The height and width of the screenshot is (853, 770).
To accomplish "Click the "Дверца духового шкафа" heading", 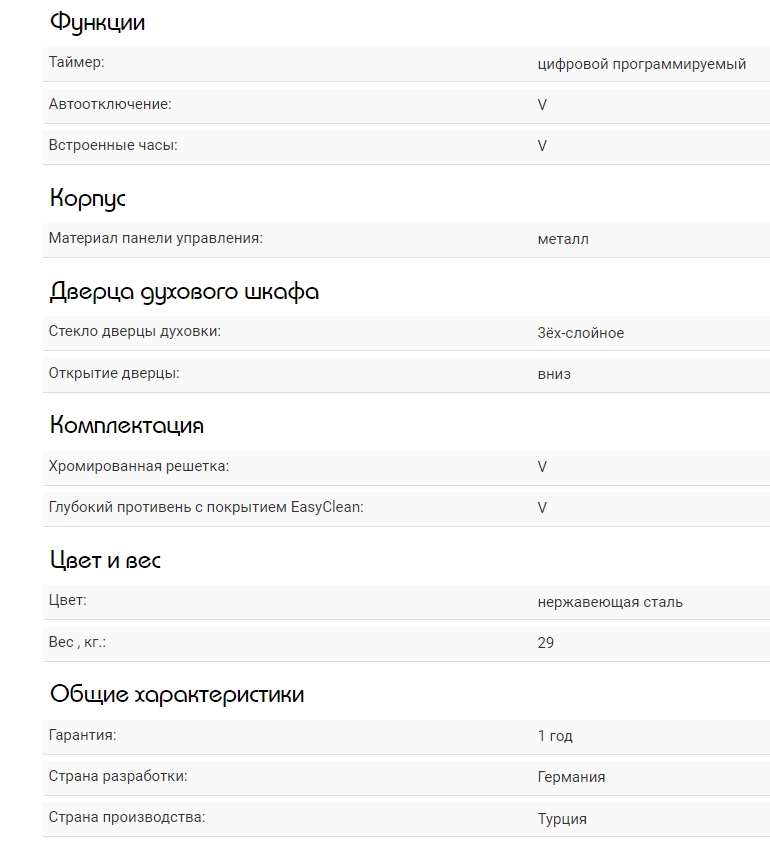I will 184,292.
